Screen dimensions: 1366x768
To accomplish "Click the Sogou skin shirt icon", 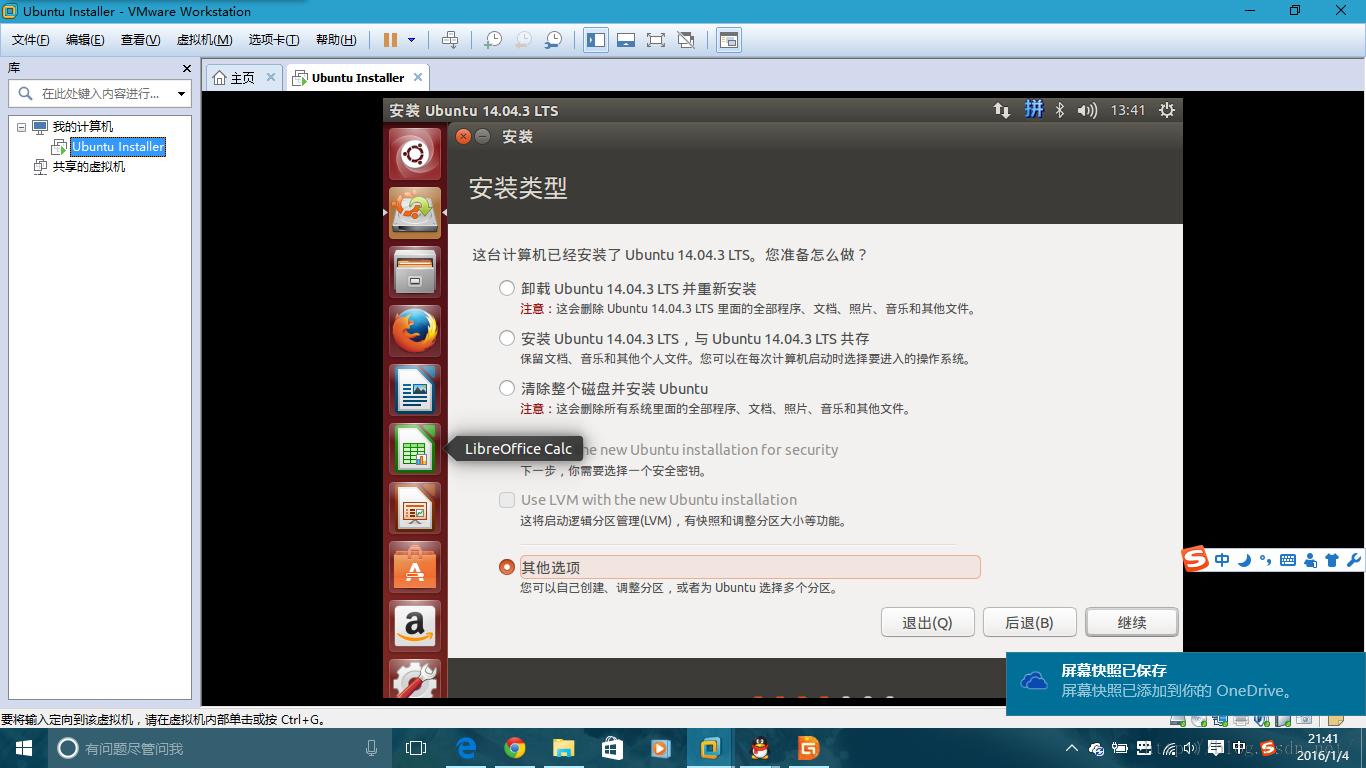I will click(1332, 560).
